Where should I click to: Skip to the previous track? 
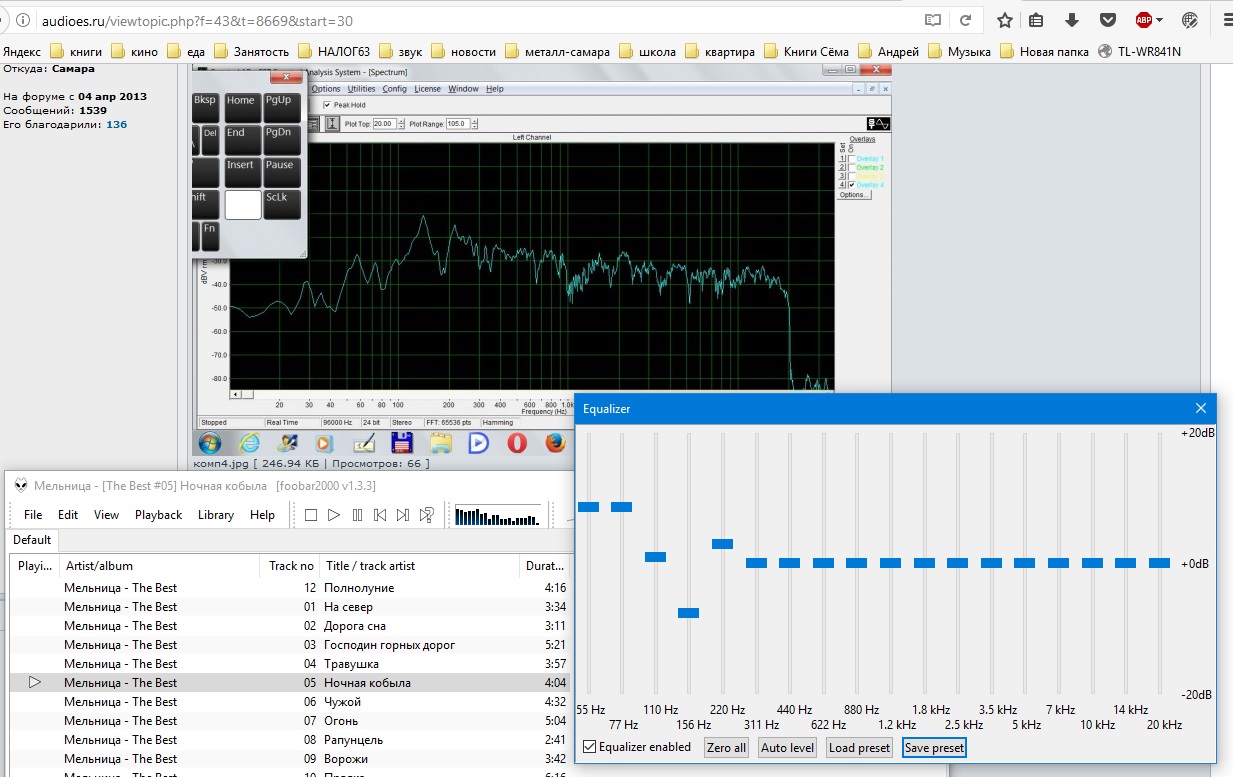pyautogui.click(x=380, y=515)
